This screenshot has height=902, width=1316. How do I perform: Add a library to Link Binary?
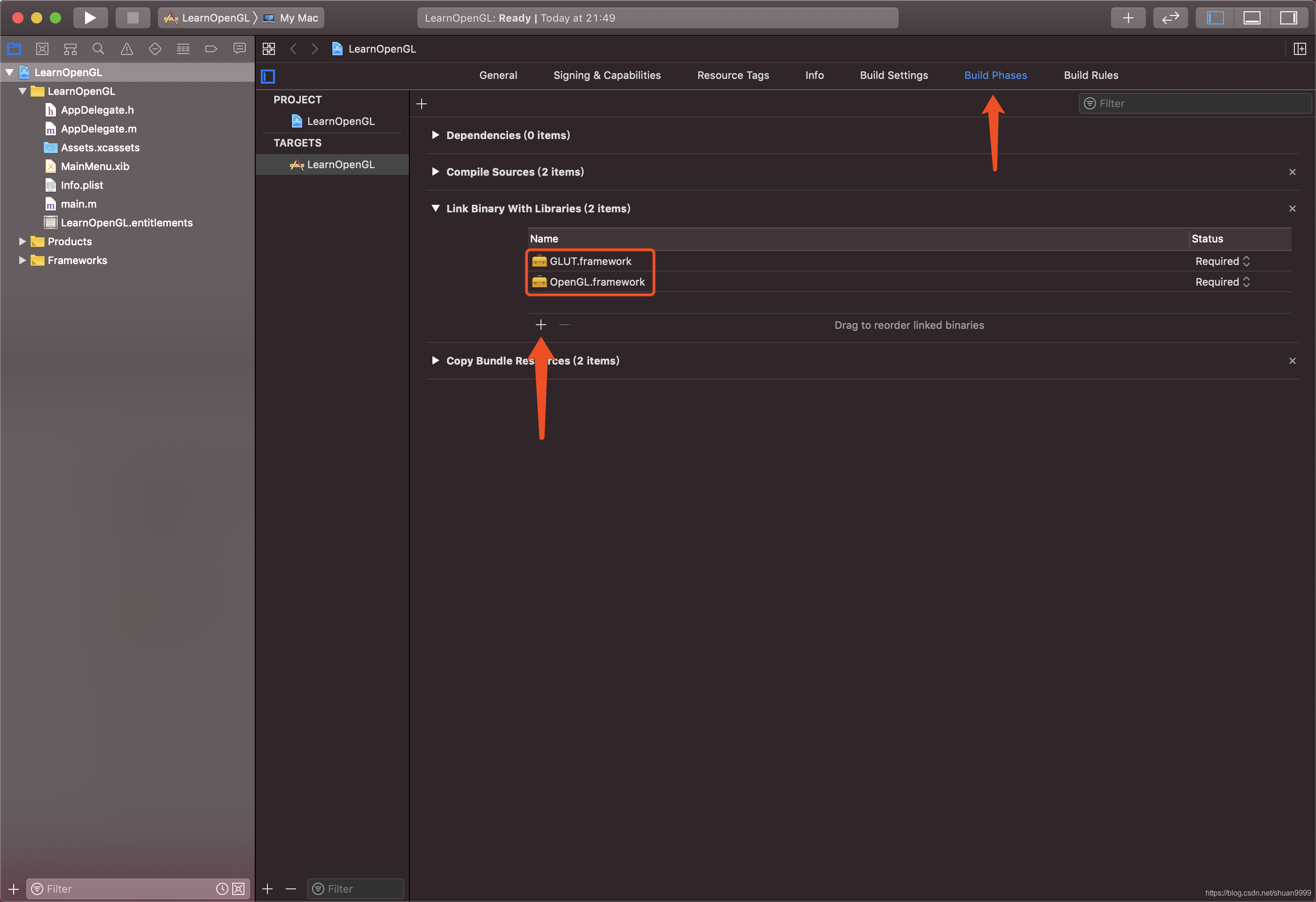pos(541,324)
